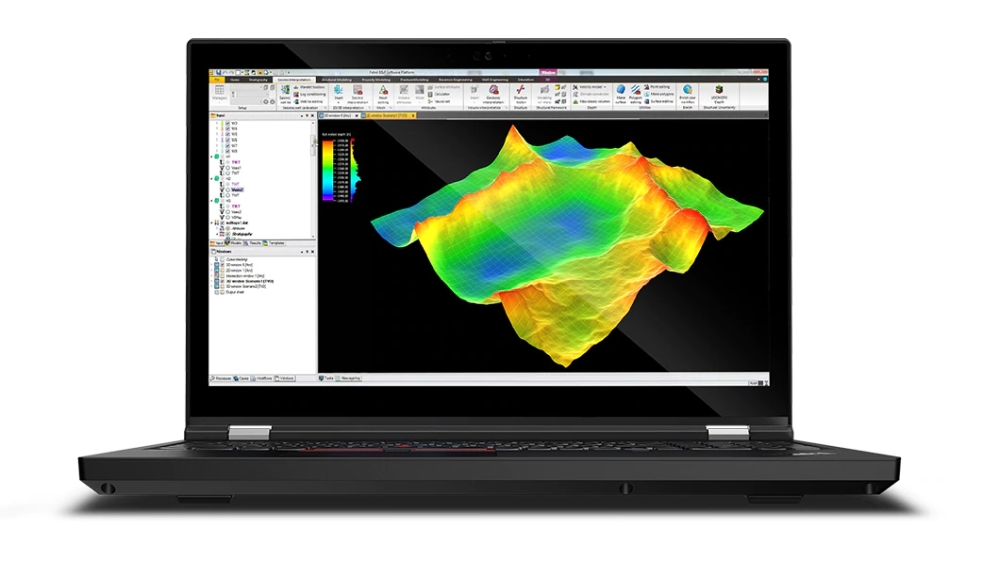
Task: Switch to the Templates pane tab
Action: (x=274, y=243)
